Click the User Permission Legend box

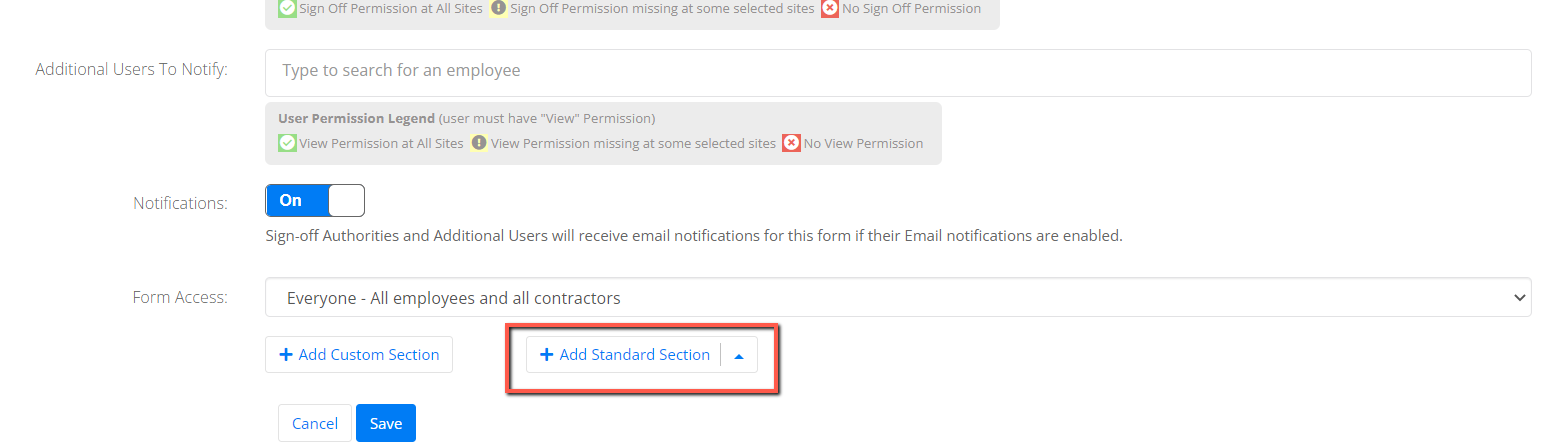603,133
